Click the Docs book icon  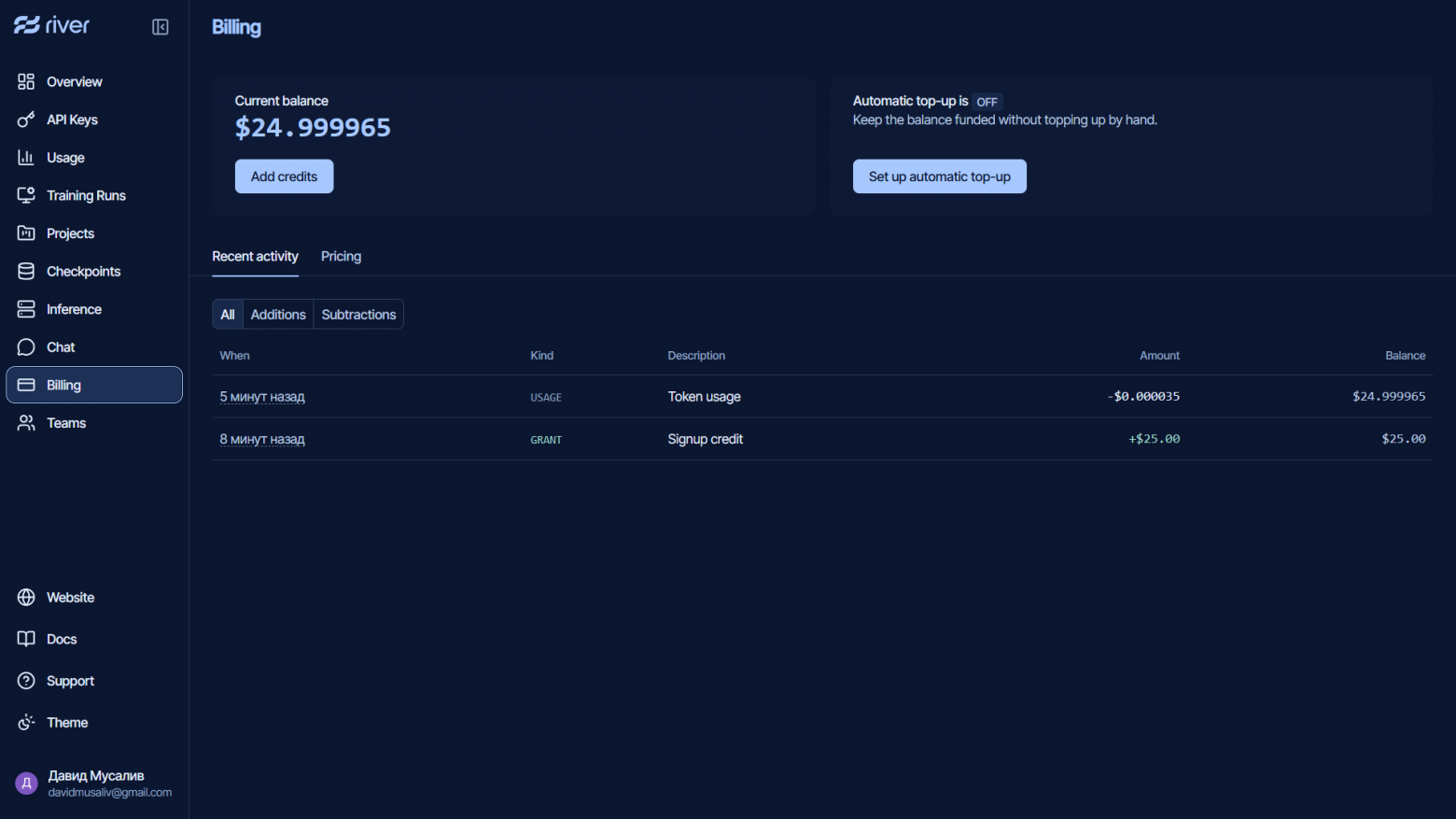click(26, 639)
